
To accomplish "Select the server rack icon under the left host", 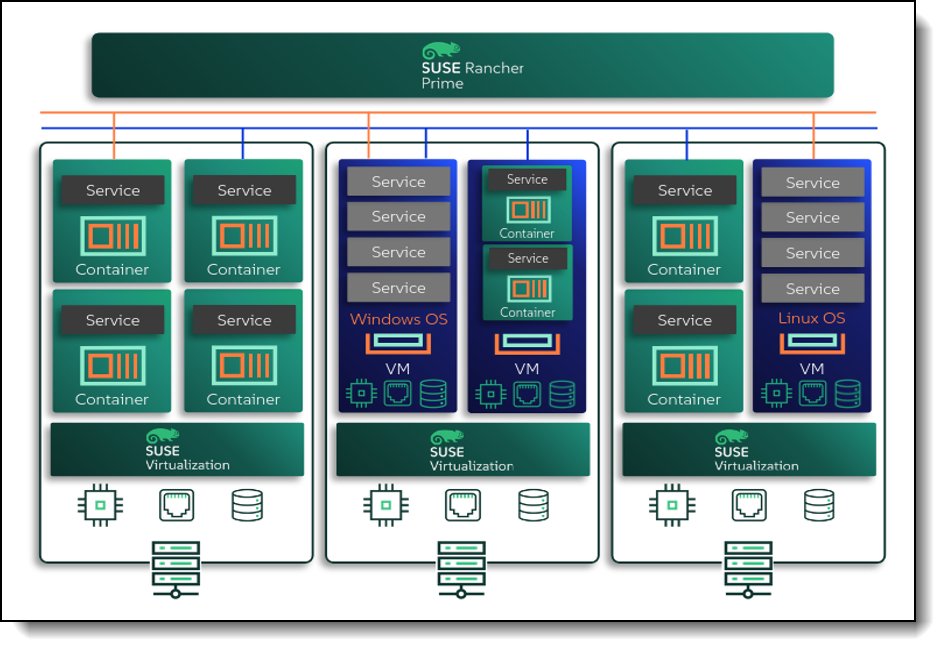I will 176,569.
